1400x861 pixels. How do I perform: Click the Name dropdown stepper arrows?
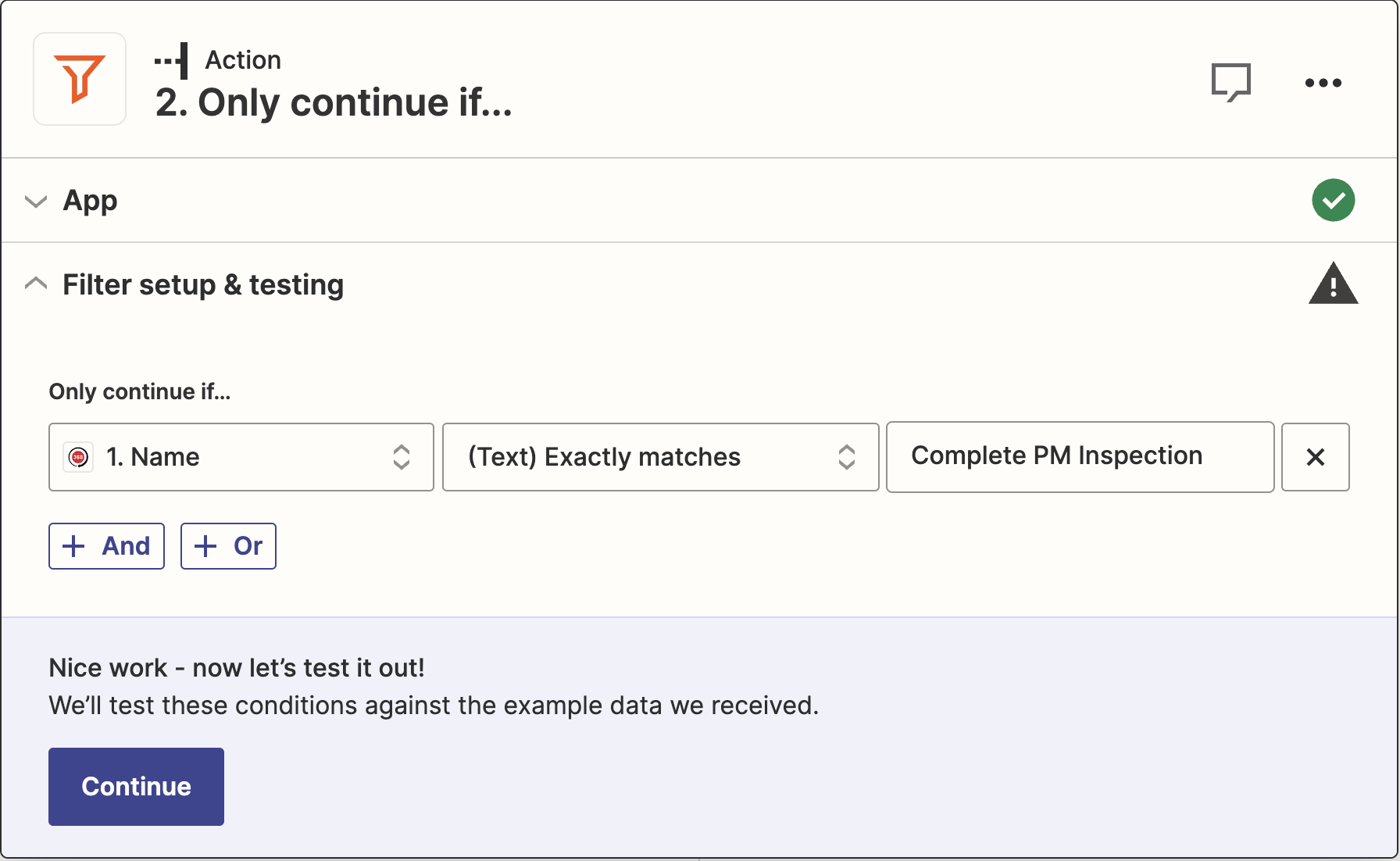(x=402, y=457)
